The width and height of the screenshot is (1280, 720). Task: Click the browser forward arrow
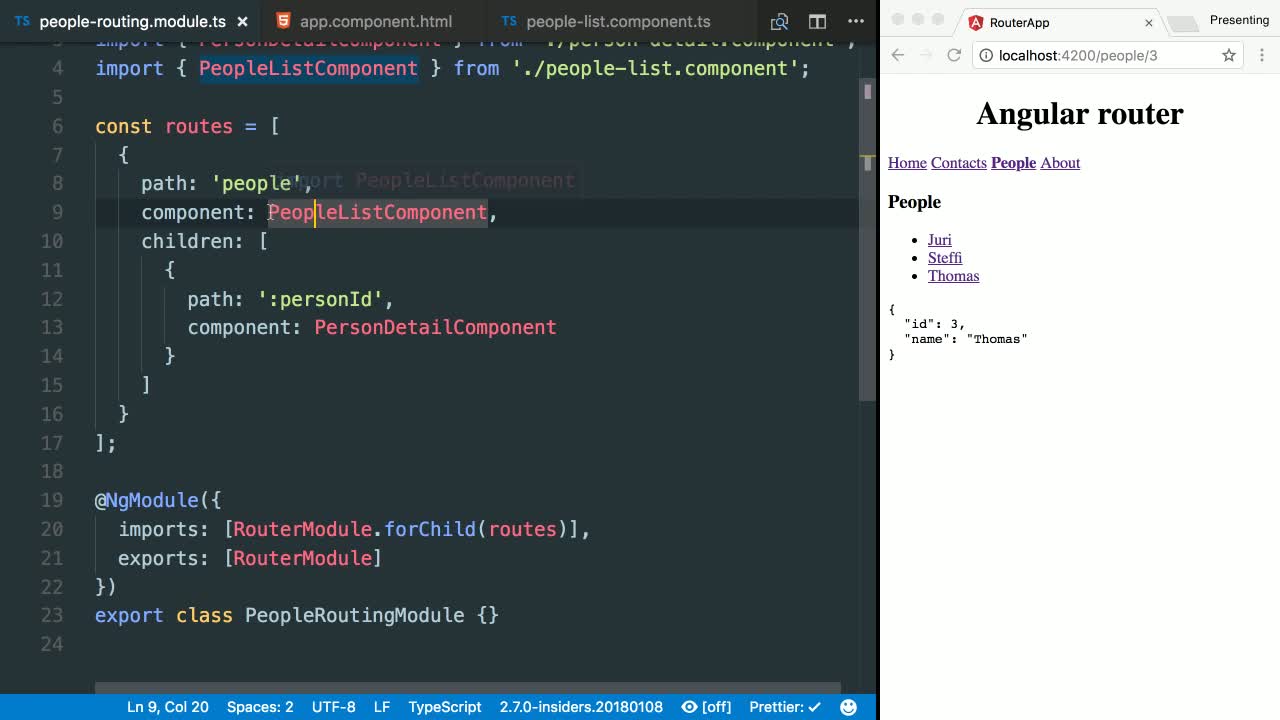click(925, 55)
